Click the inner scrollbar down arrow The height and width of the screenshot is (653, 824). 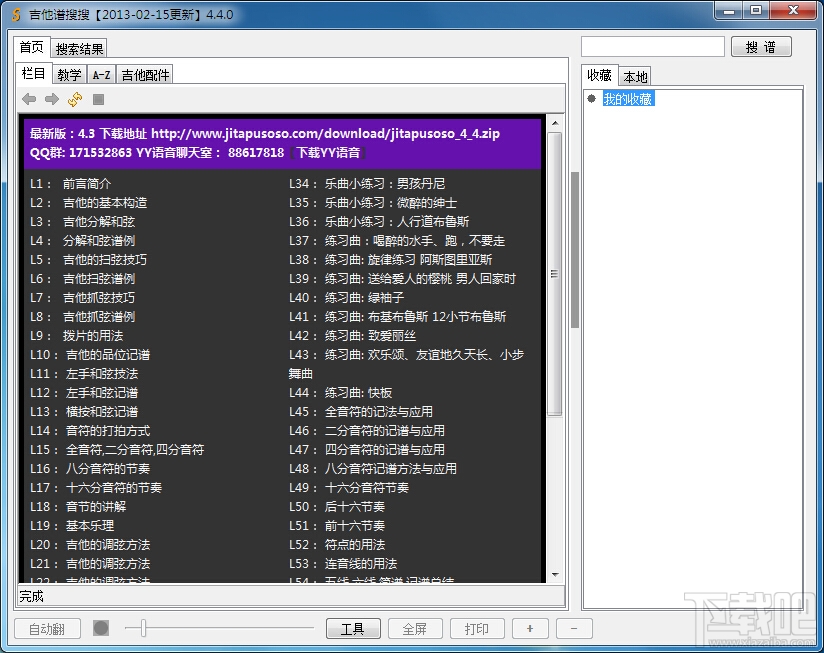pyautogui.click(x=555, y=575)
